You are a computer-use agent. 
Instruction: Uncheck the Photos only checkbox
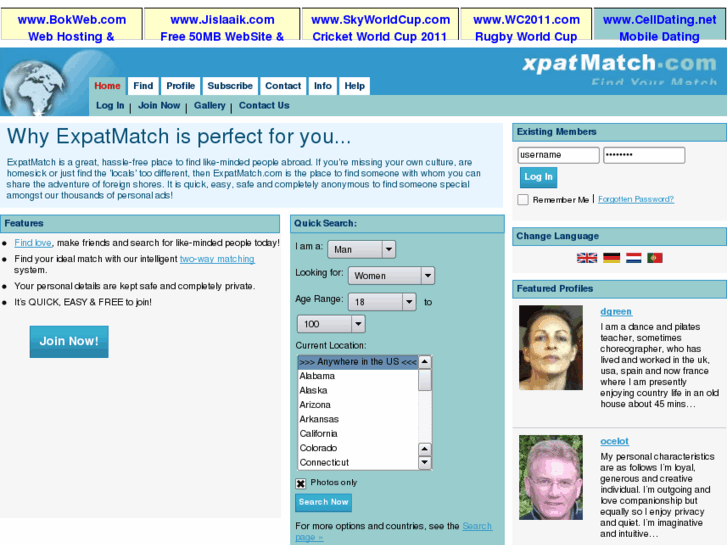[300, 483]
